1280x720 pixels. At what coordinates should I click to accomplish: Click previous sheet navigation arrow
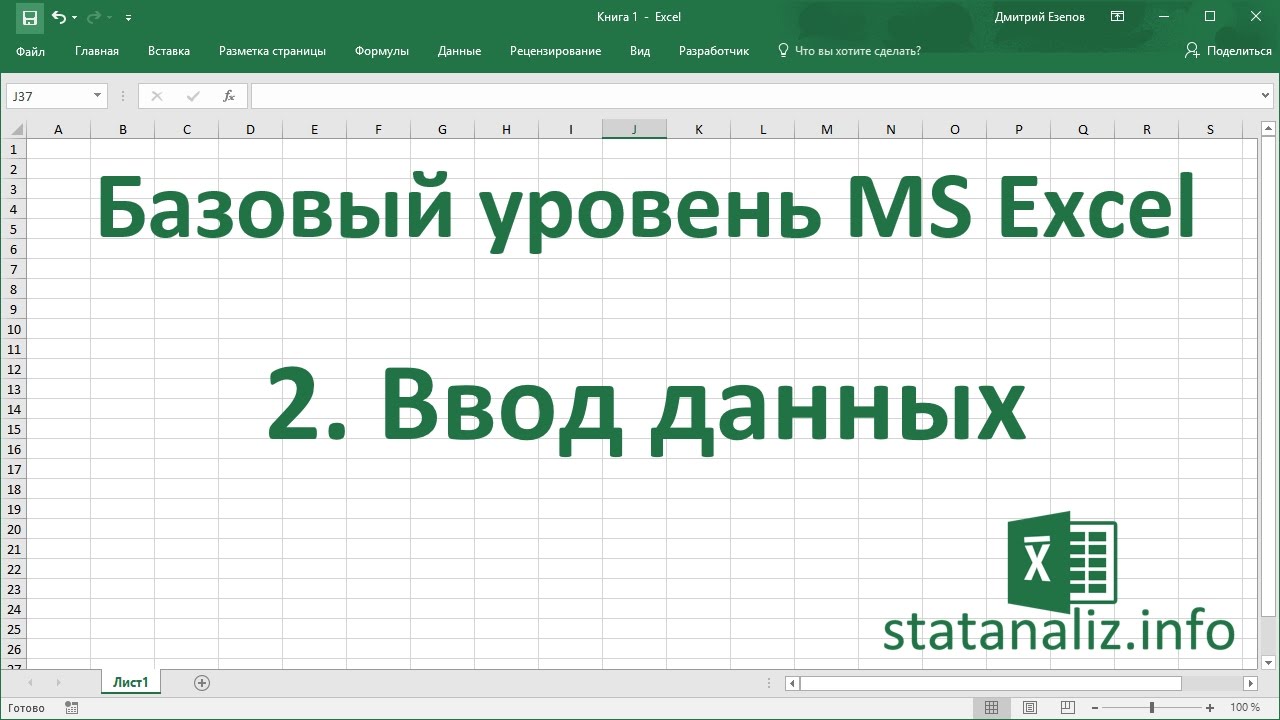pyautogui.click(x=31, y=683)
